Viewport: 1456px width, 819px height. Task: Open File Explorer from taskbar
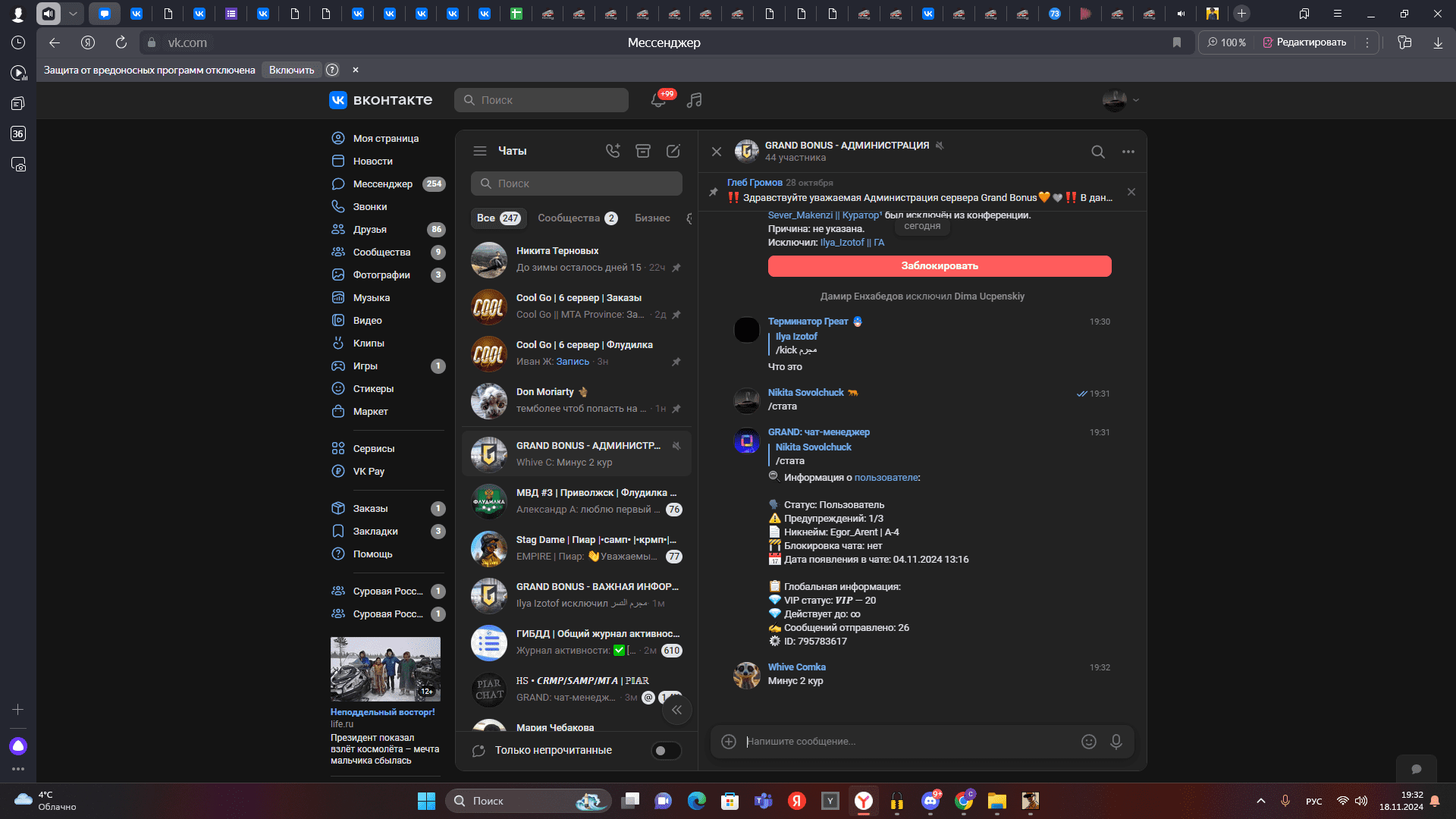[x=996, y=801]
